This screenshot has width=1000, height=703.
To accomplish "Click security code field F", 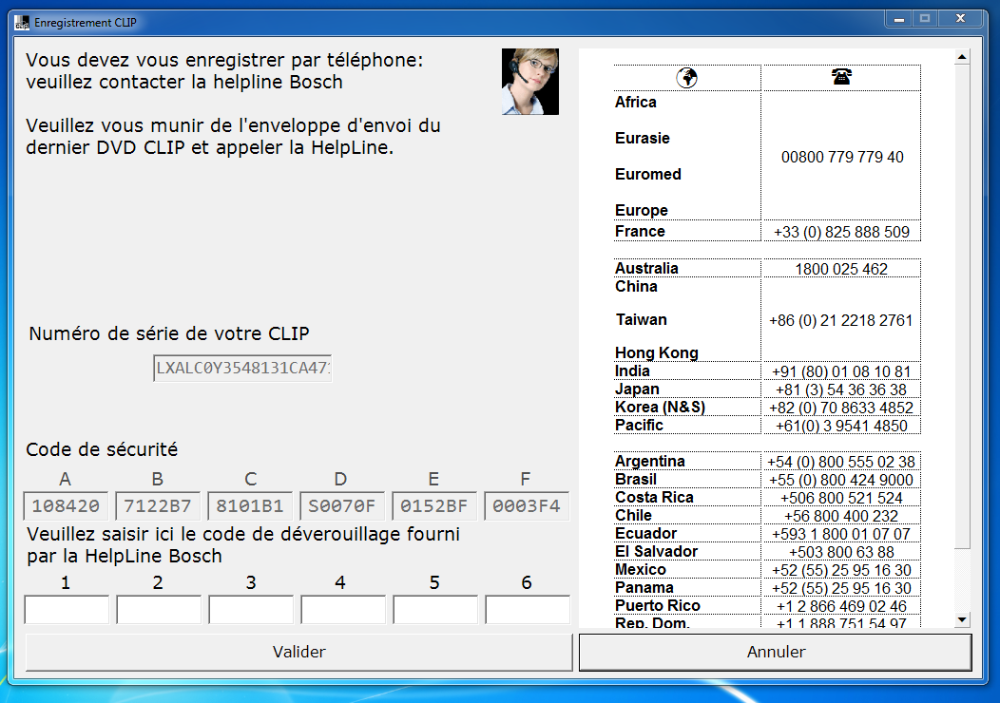I will 527,505.
